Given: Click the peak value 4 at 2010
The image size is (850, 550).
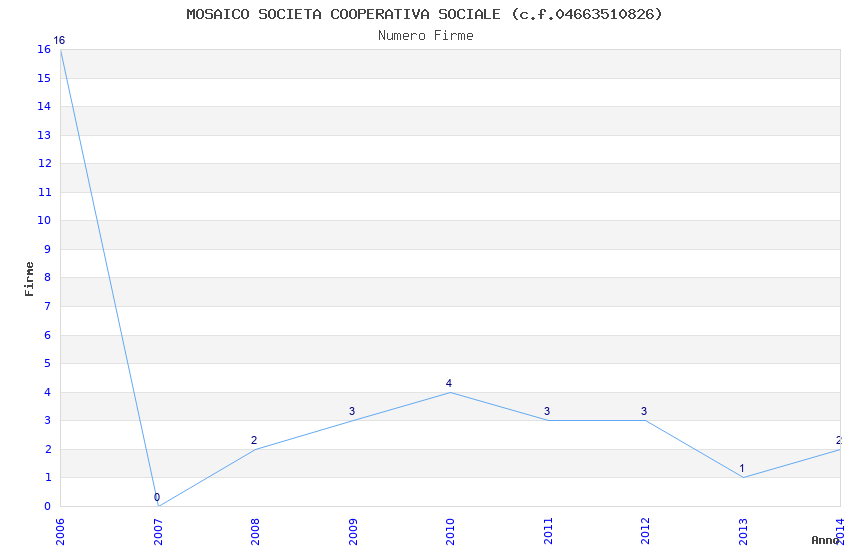Looking at the screenshot, I should click(449, 383).
